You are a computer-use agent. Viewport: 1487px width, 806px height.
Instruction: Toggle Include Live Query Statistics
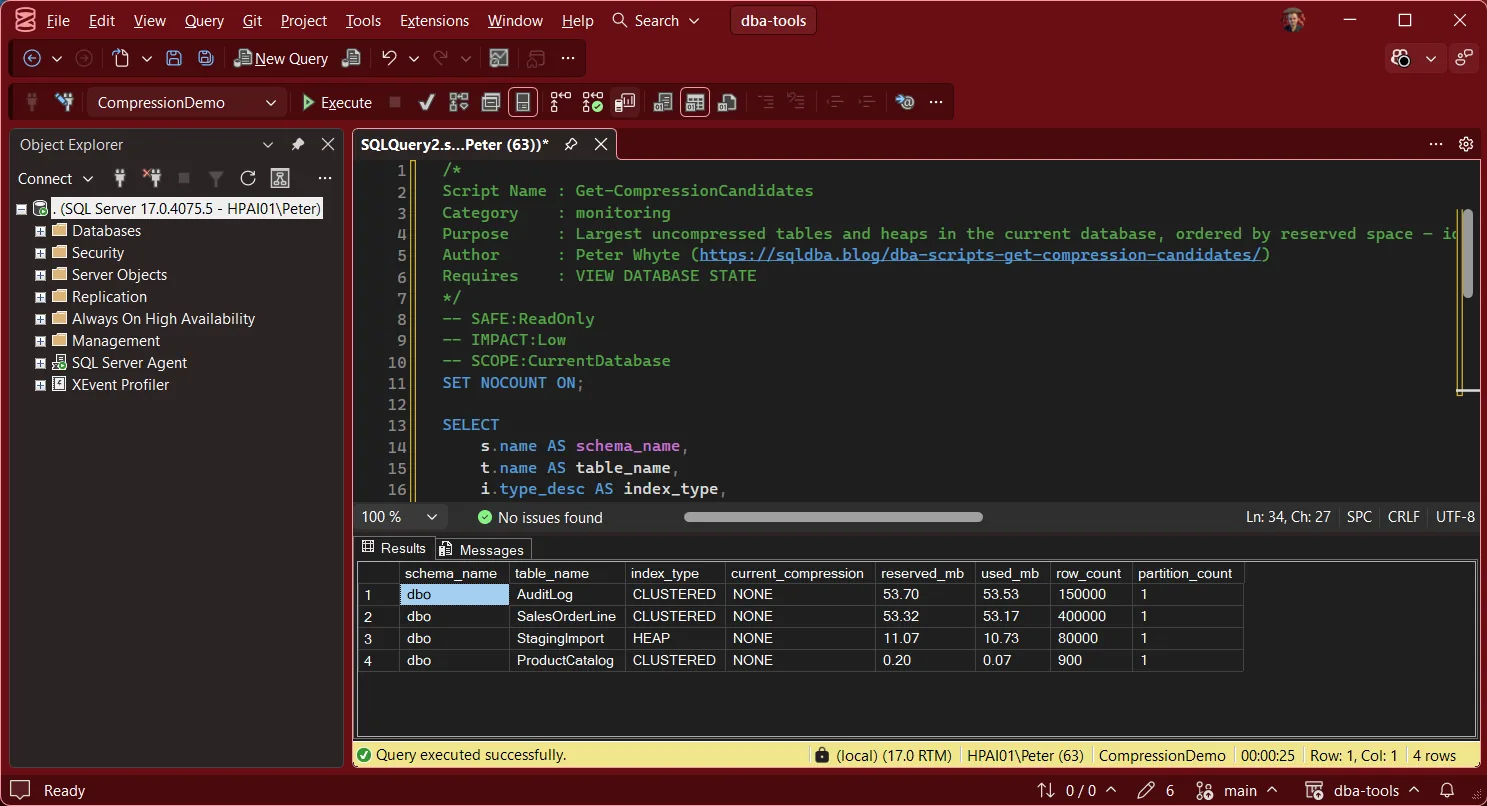tap(593, 102)
